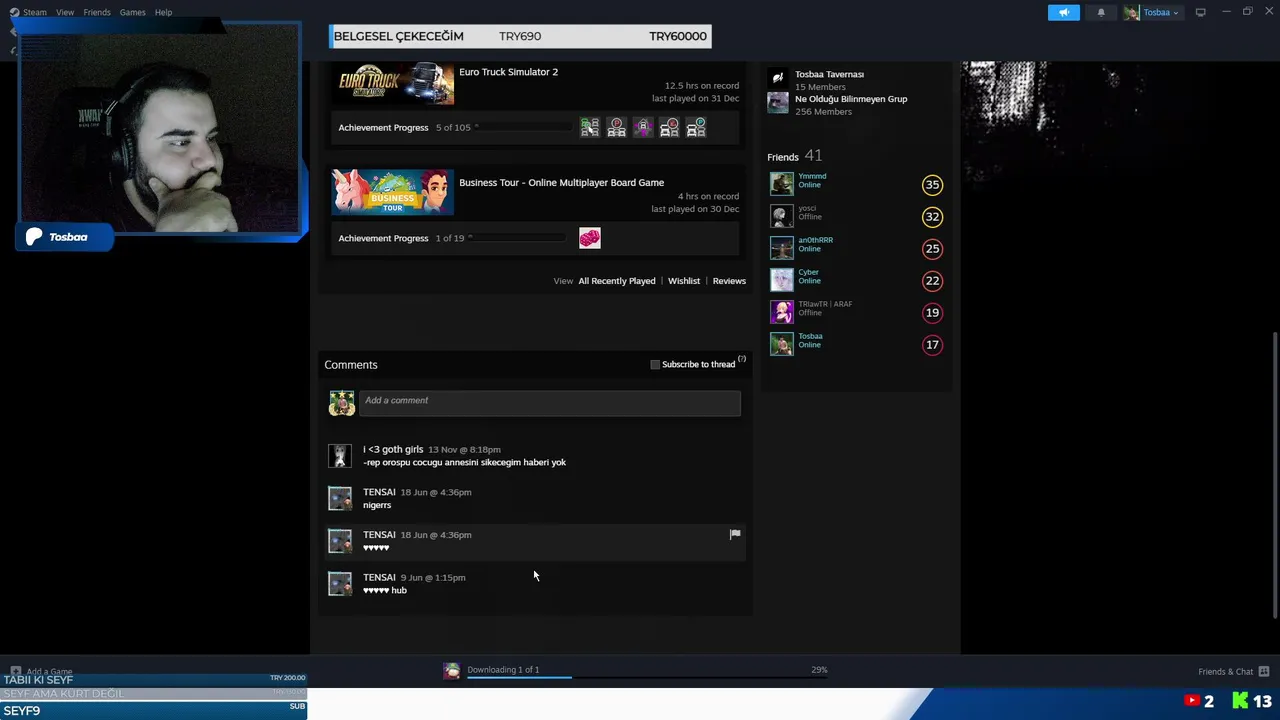This screenshot has height=720, width=1280.
Task: Click the downloading game icon
Action: coord(452,671)
